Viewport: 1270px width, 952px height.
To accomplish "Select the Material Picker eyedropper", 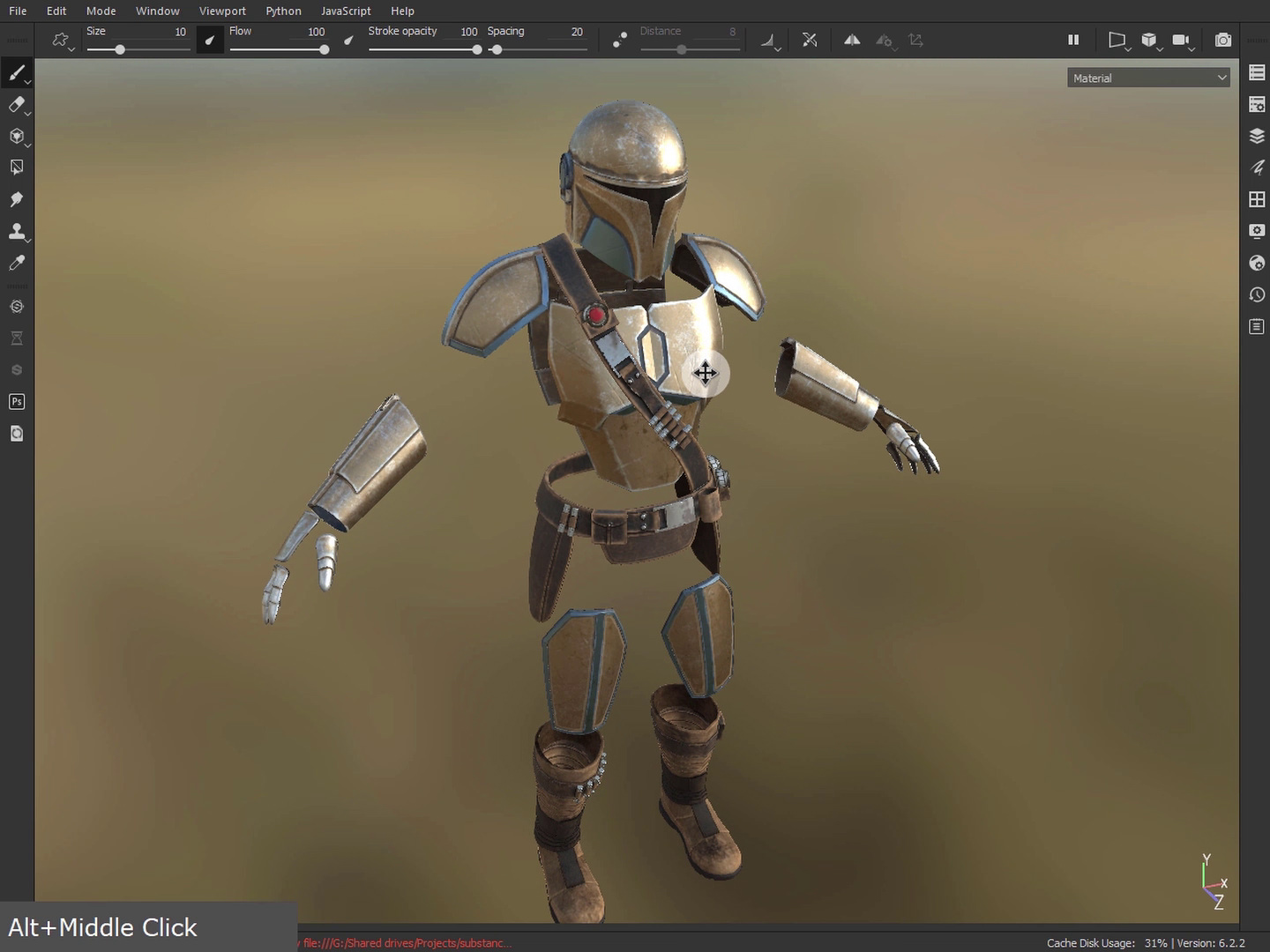I will click(16, 264).
